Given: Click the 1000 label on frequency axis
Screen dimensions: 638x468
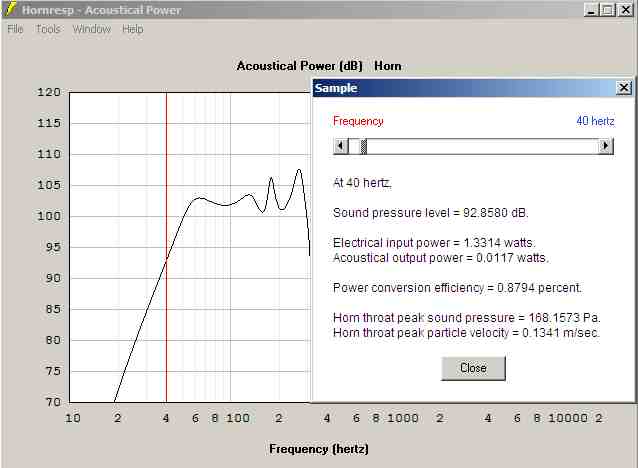Looking at the screenshot, I should (x=403, y=418).
